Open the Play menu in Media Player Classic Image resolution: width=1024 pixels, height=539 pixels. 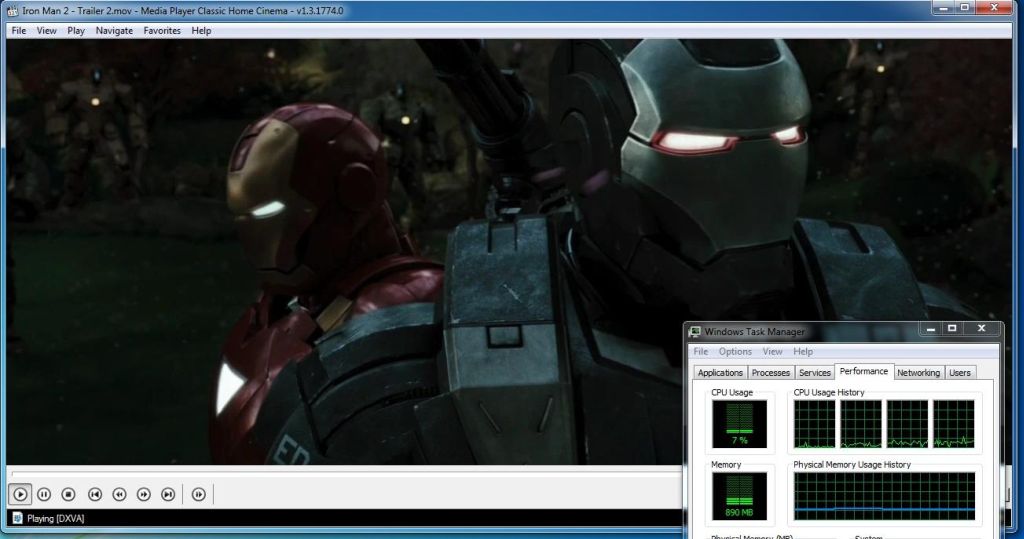point(76,31)
